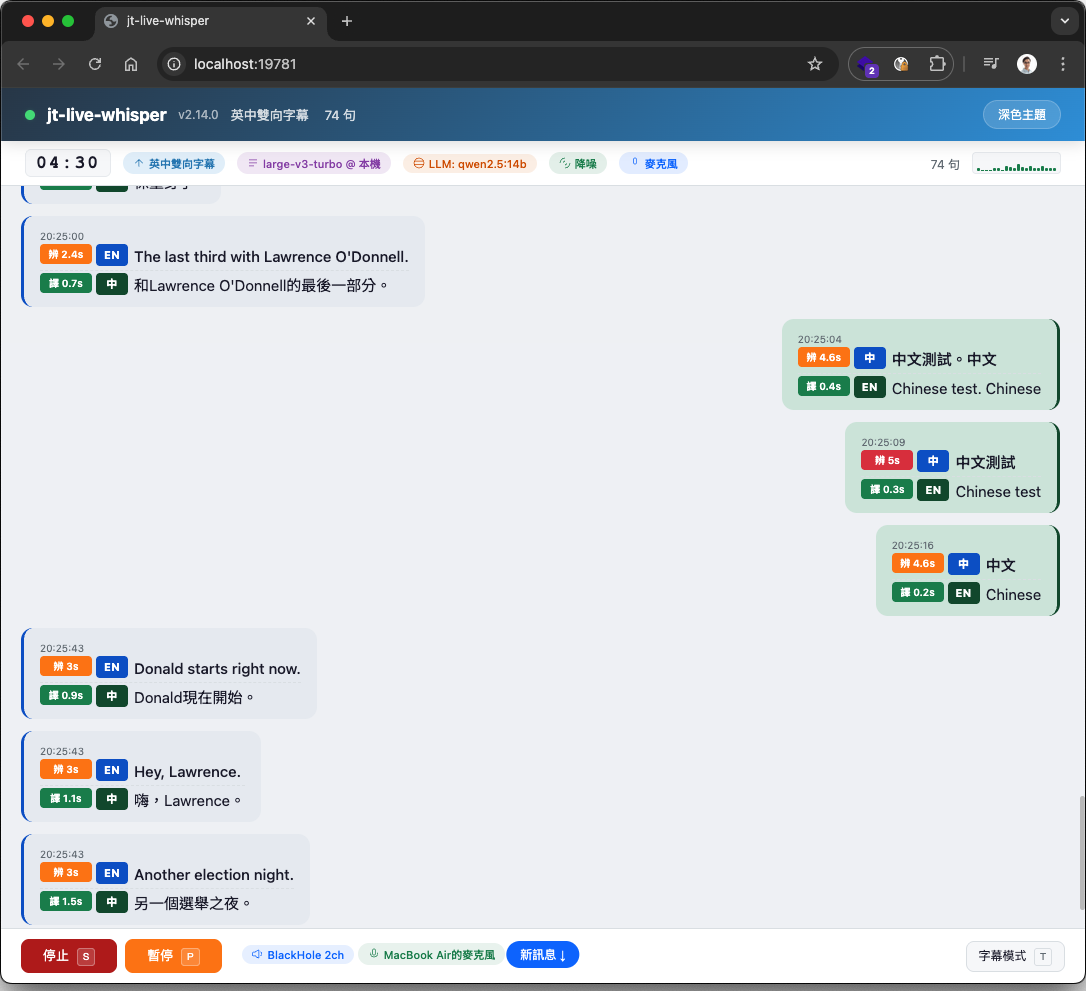Select MacBook Air的麥克風 input chip
Viewport: 1086px width, 991px height.
point(431,955)
